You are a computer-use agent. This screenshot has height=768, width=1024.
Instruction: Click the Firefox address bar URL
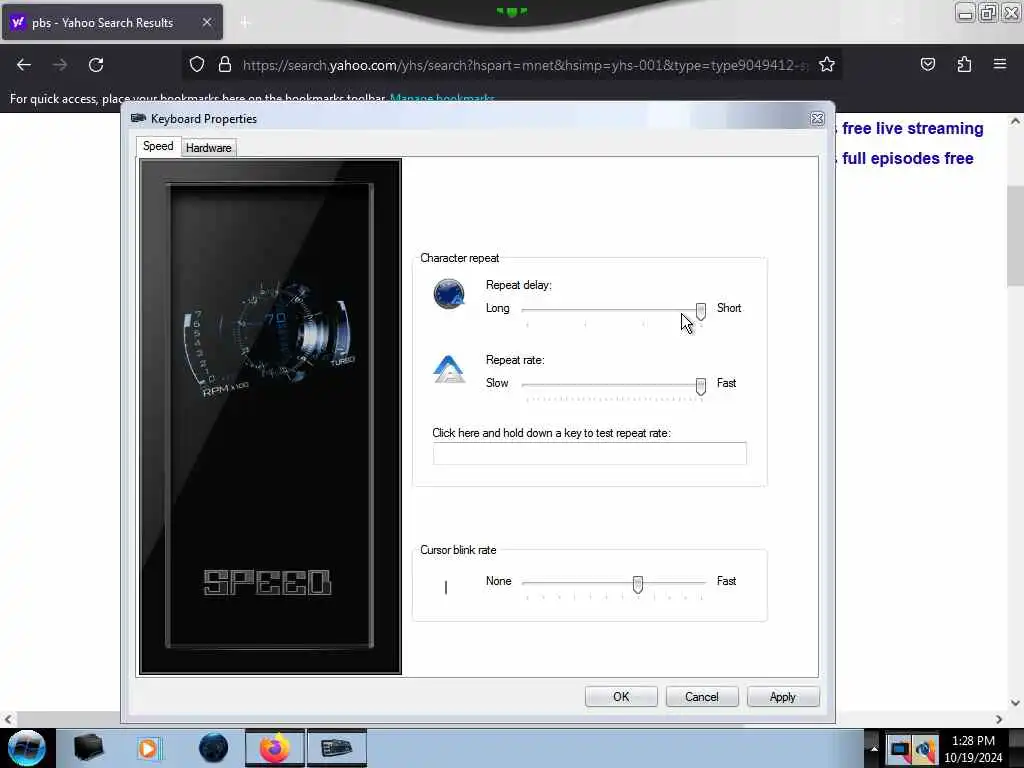(524, 65)
